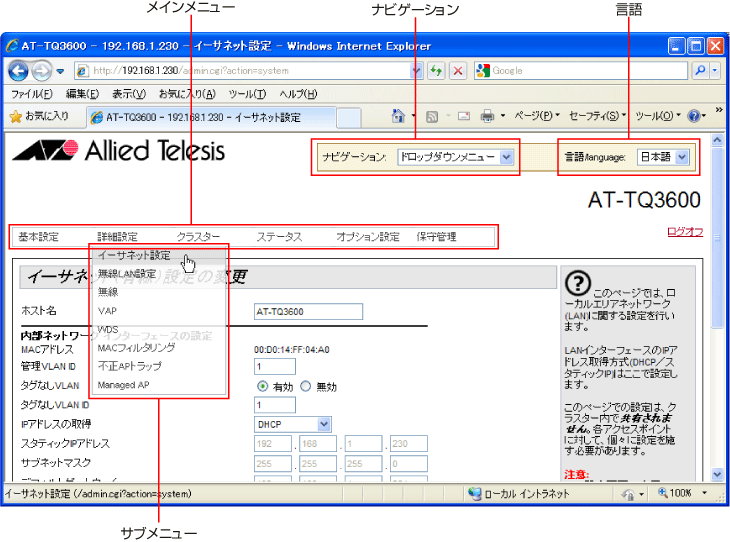Click the お気に入り star favorites button
This screenshot has height=542, width=730.
(39, 116)
